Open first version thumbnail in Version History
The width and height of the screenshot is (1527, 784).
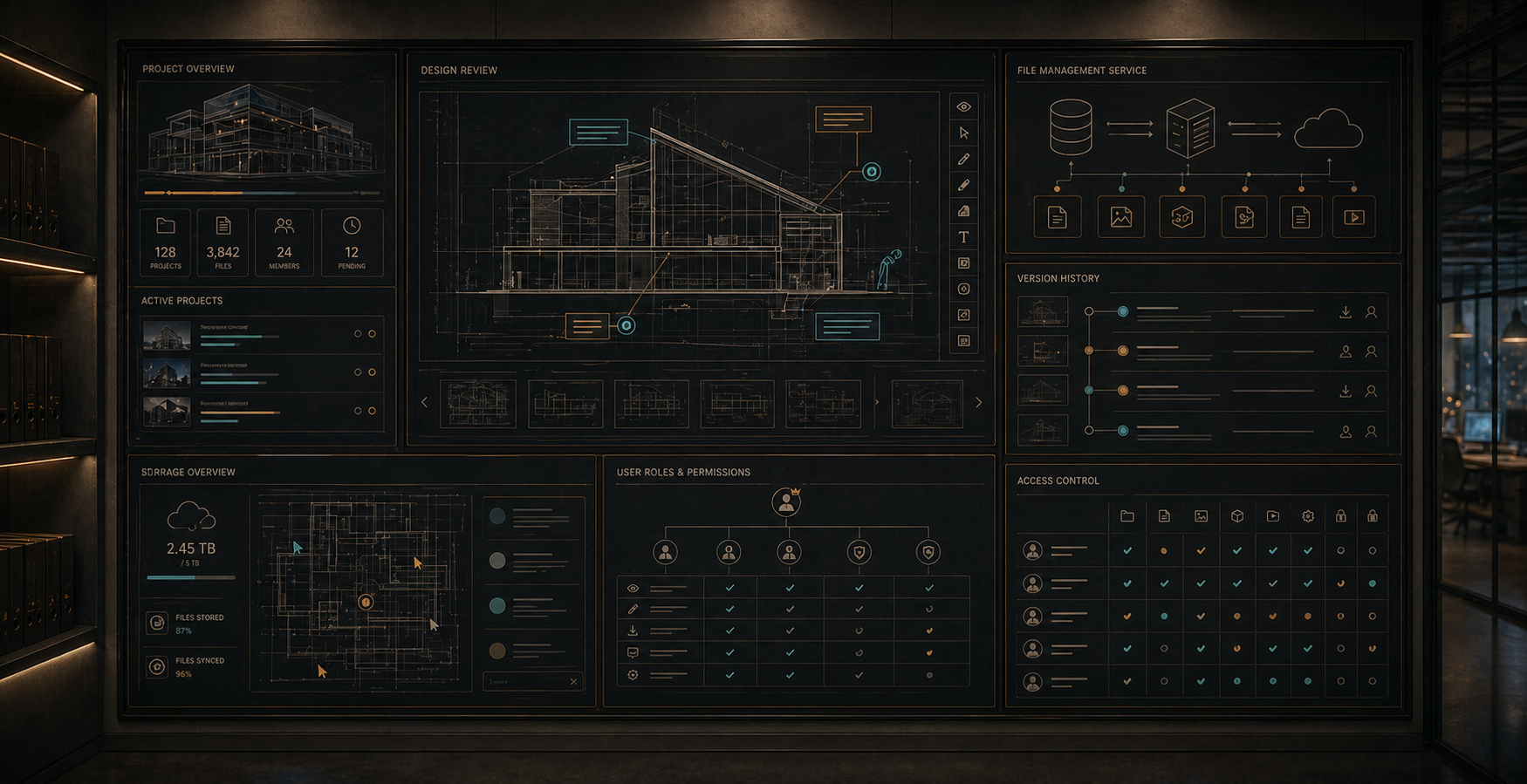pyautogui.click(x=1043, y=311)
